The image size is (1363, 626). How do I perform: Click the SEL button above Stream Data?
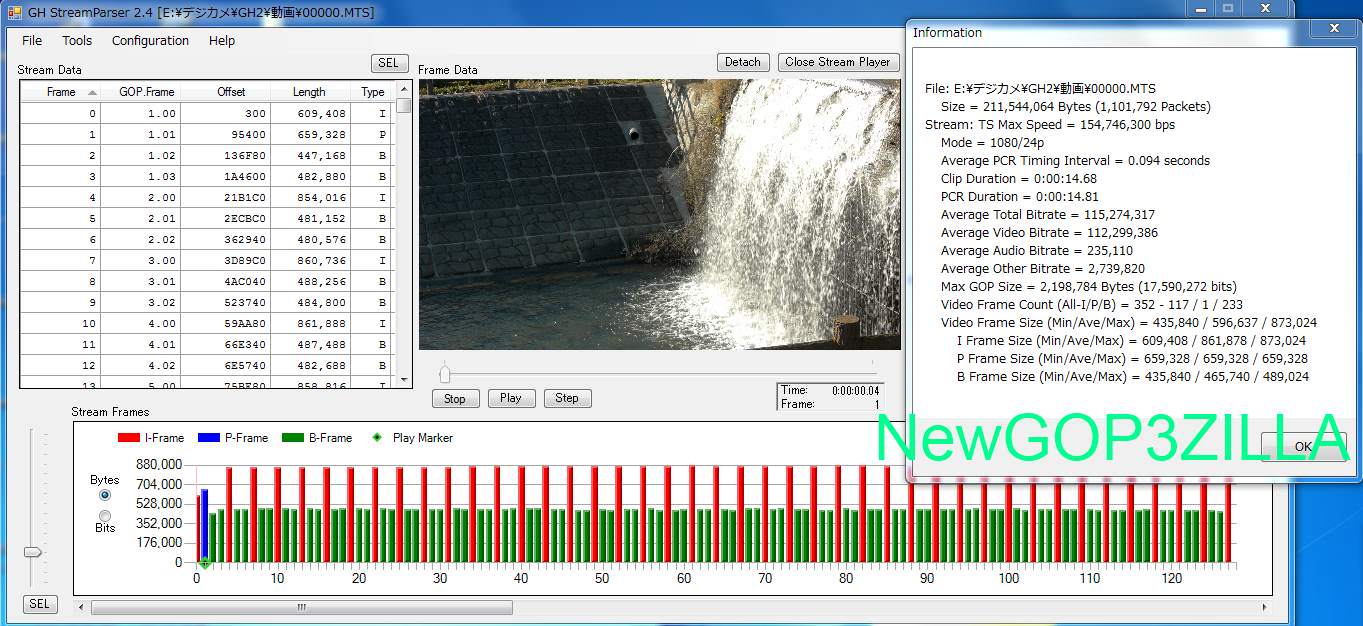[x=388, y=63]
